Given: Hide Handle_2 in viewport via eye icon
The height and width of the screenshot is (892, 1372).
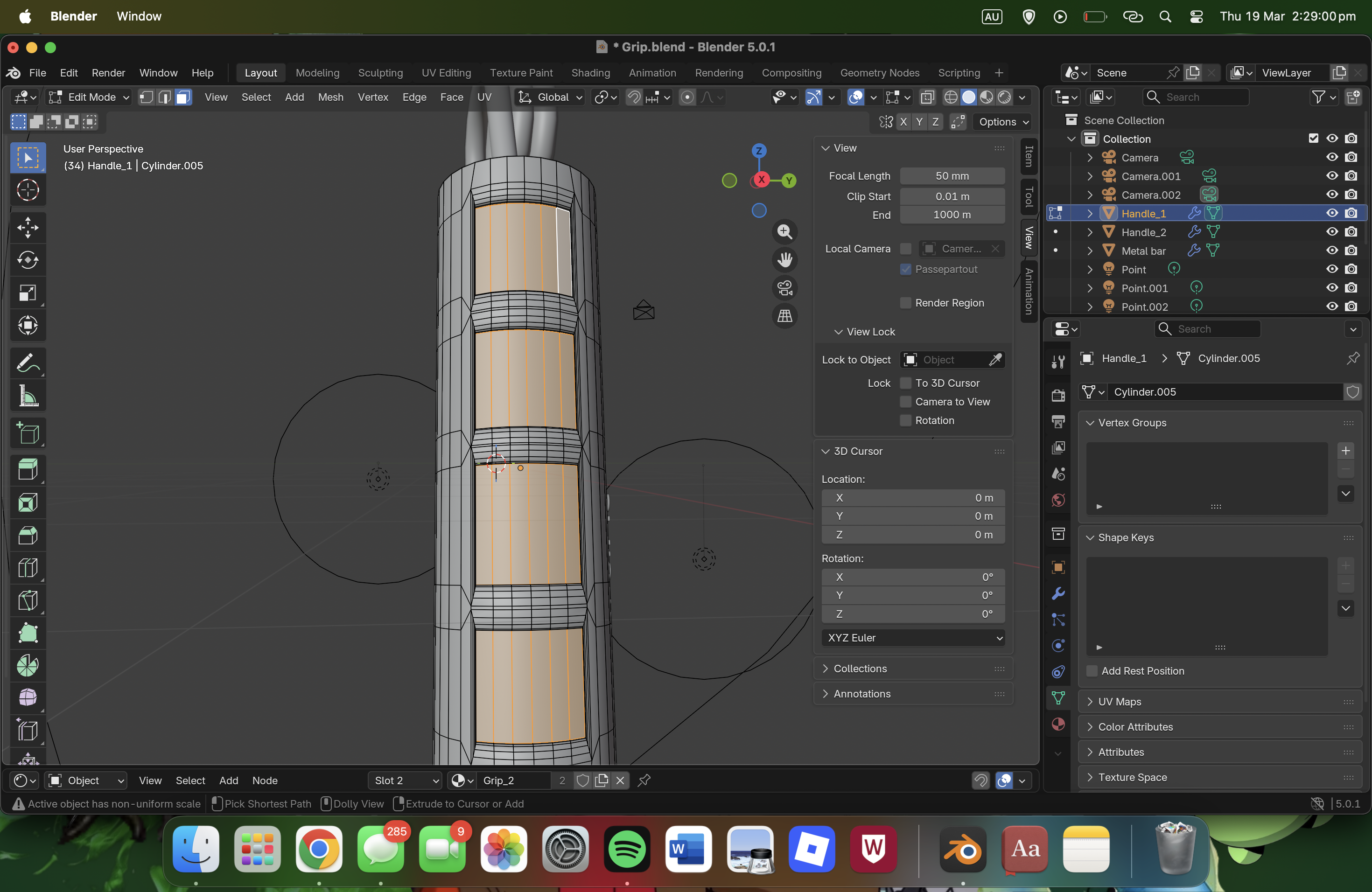Looking at the screenshot, I should click(x=1332, y=232).
